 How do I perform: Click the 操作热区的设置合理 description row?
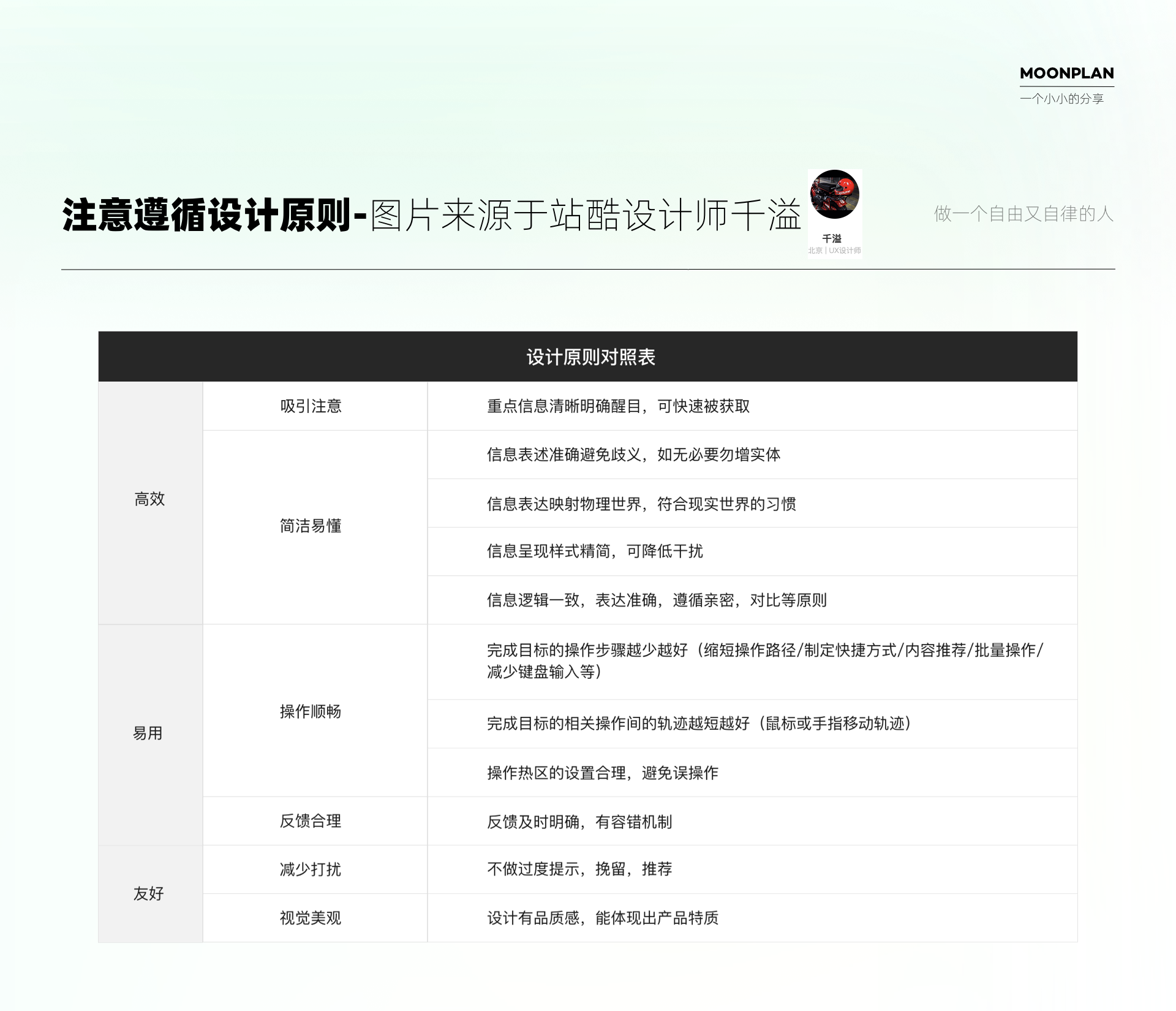coord(603,773)
